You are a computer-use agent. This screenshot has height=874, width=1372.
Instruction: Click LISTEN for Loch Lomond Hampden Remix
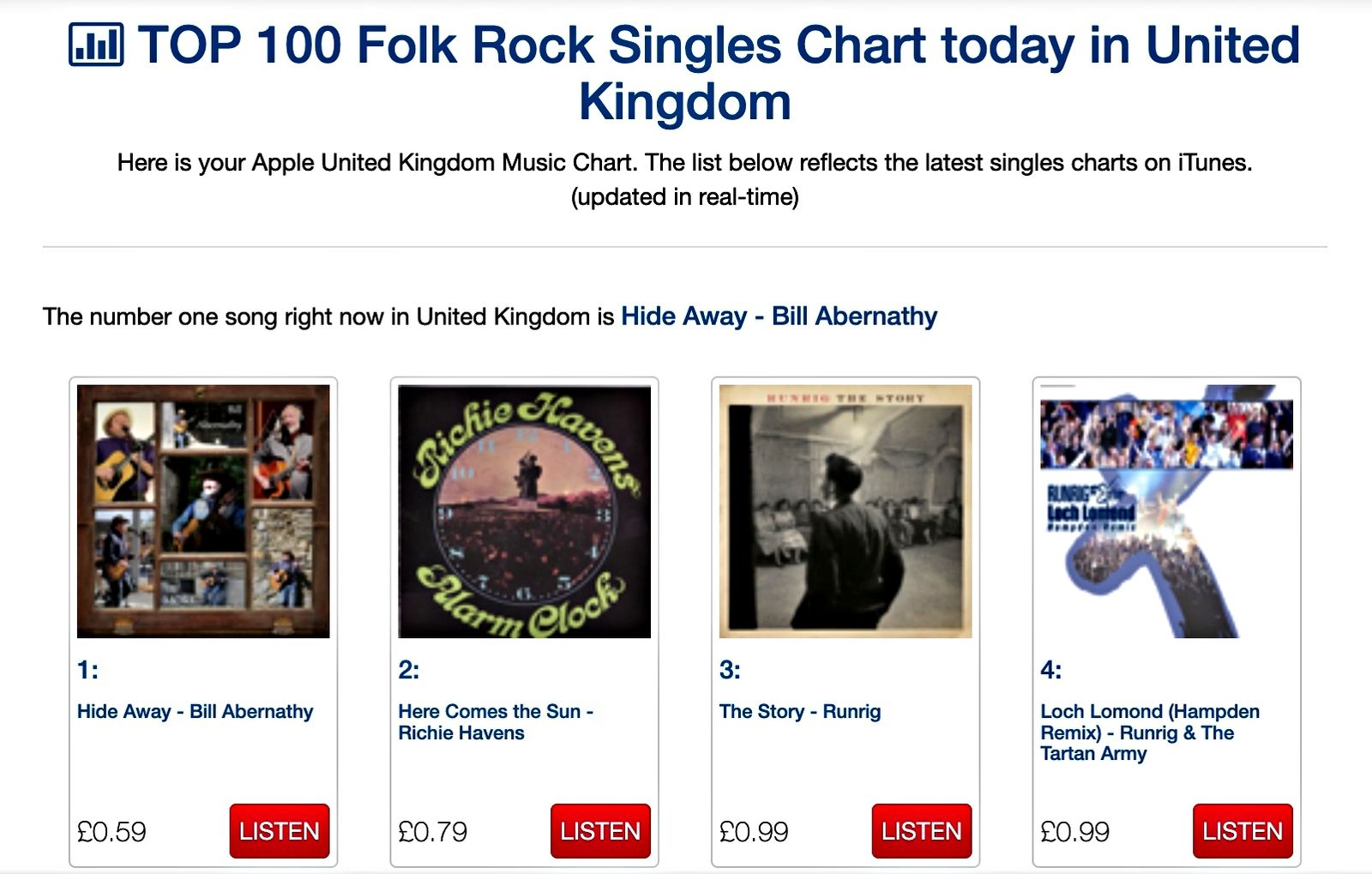[1243, 831]
